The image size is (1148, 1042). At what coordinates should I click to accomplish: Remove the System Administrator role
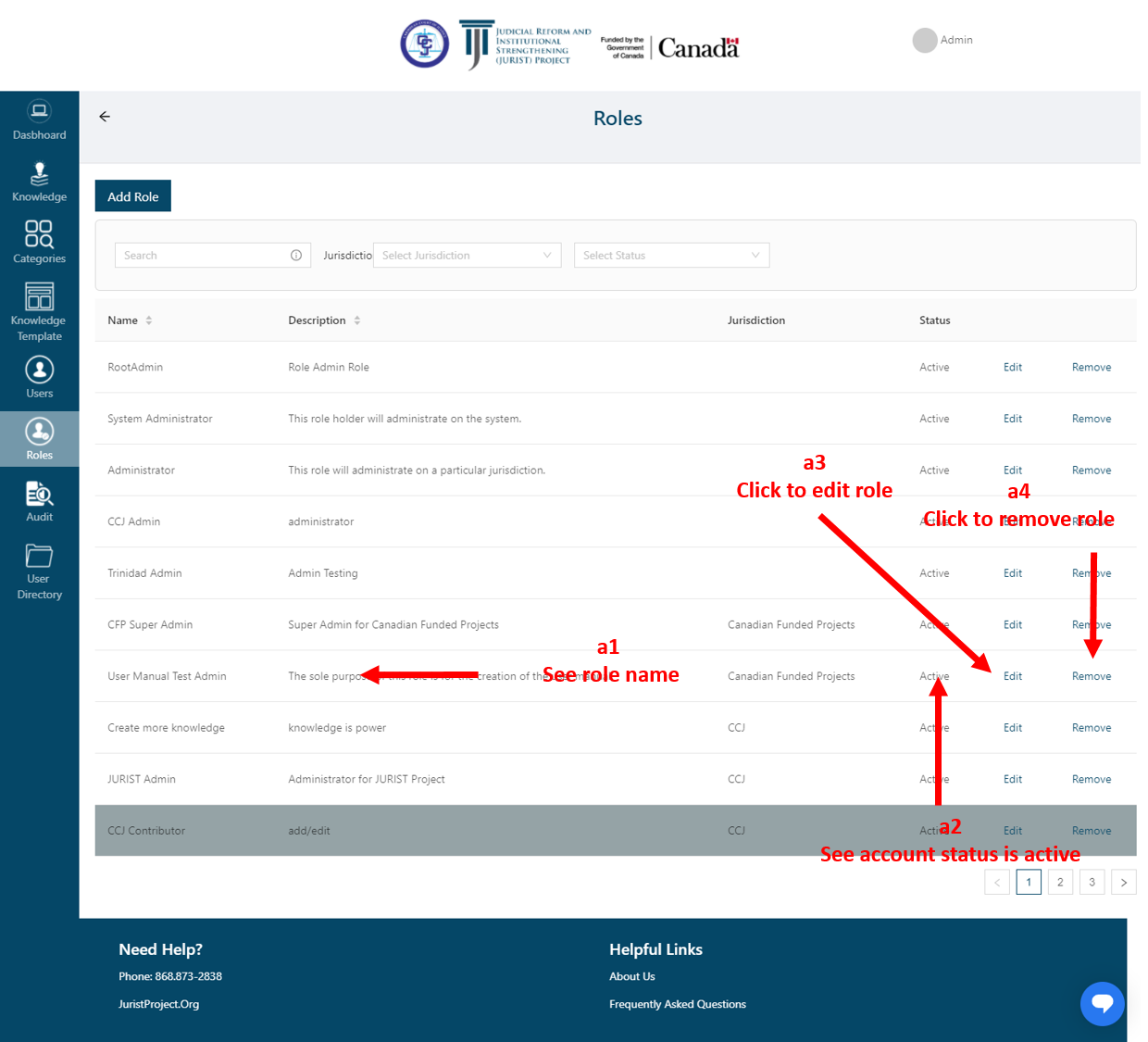[1092, 419]
